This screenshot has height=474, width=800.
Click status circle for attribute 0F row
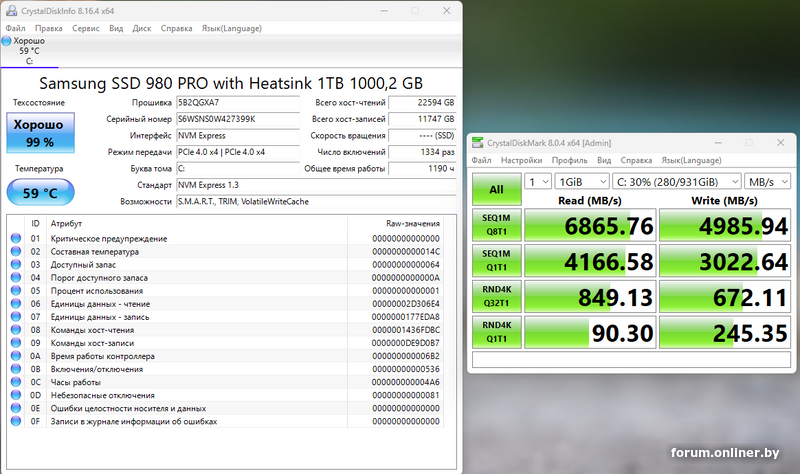16,421
